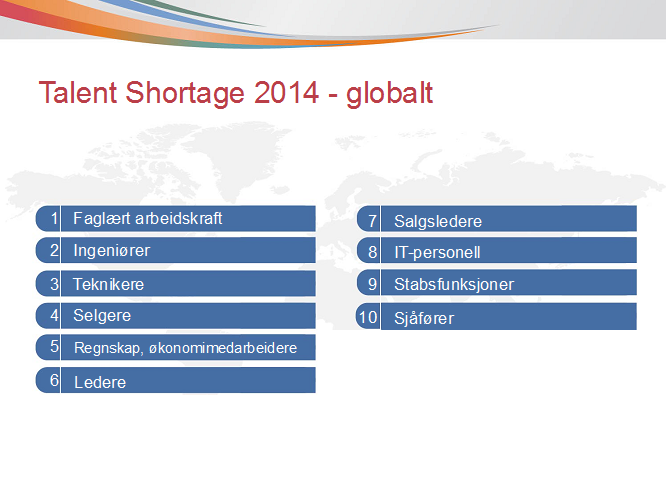Click the number 9 rank badge
Image resolution: width=666 pixels, height=500 pixels.
368,282
